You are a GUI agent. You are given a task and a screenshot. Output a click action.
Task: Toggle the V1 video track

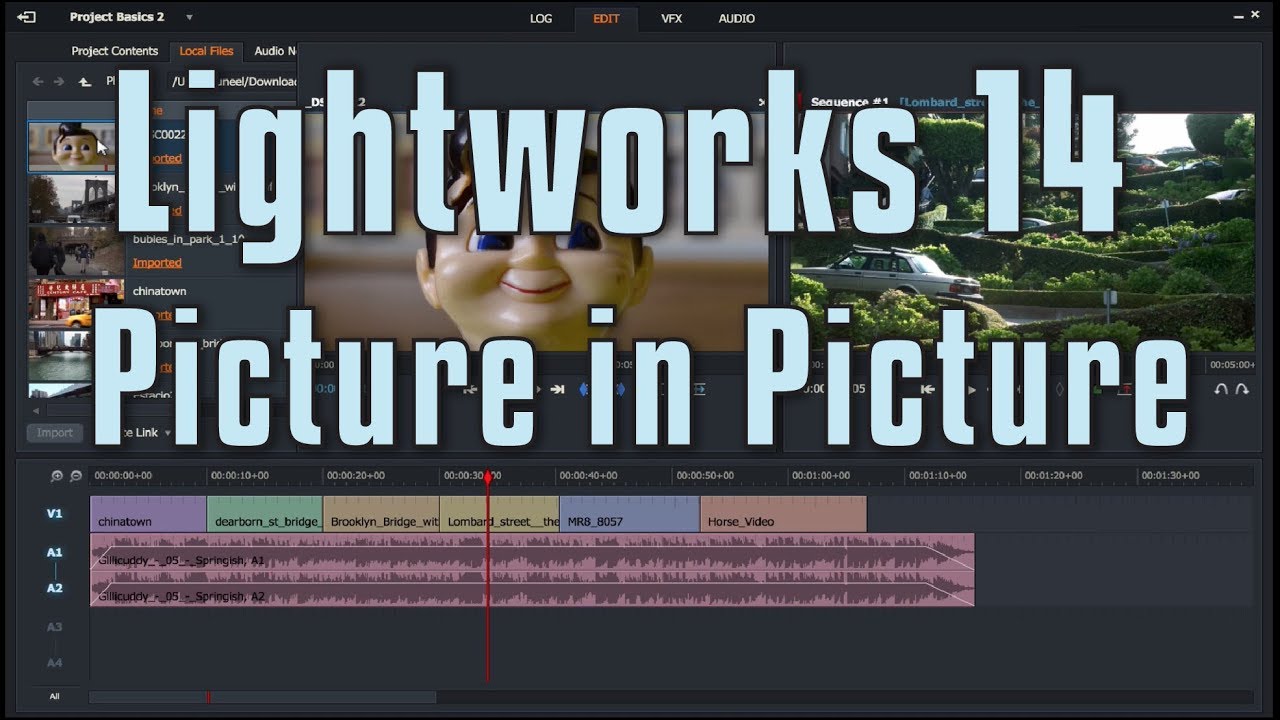[54, 514]
